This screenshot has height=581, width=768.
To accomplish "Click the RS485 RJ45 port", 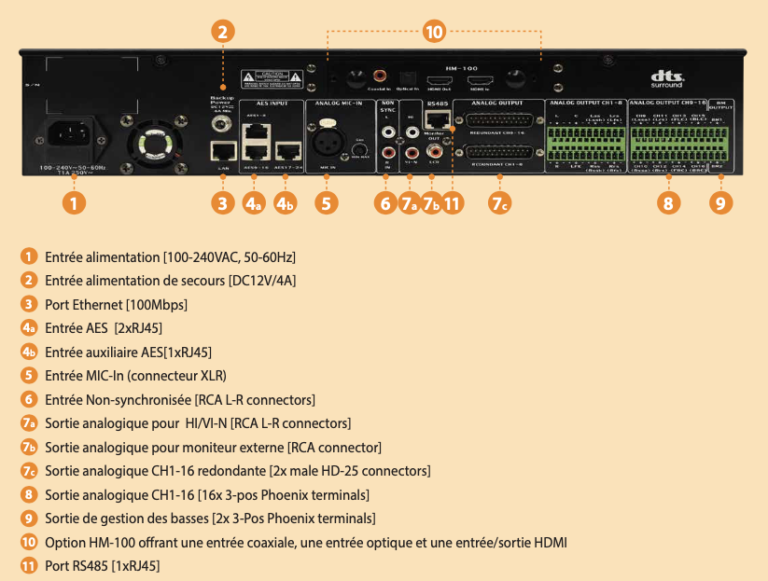I will (x=436, y=120).
